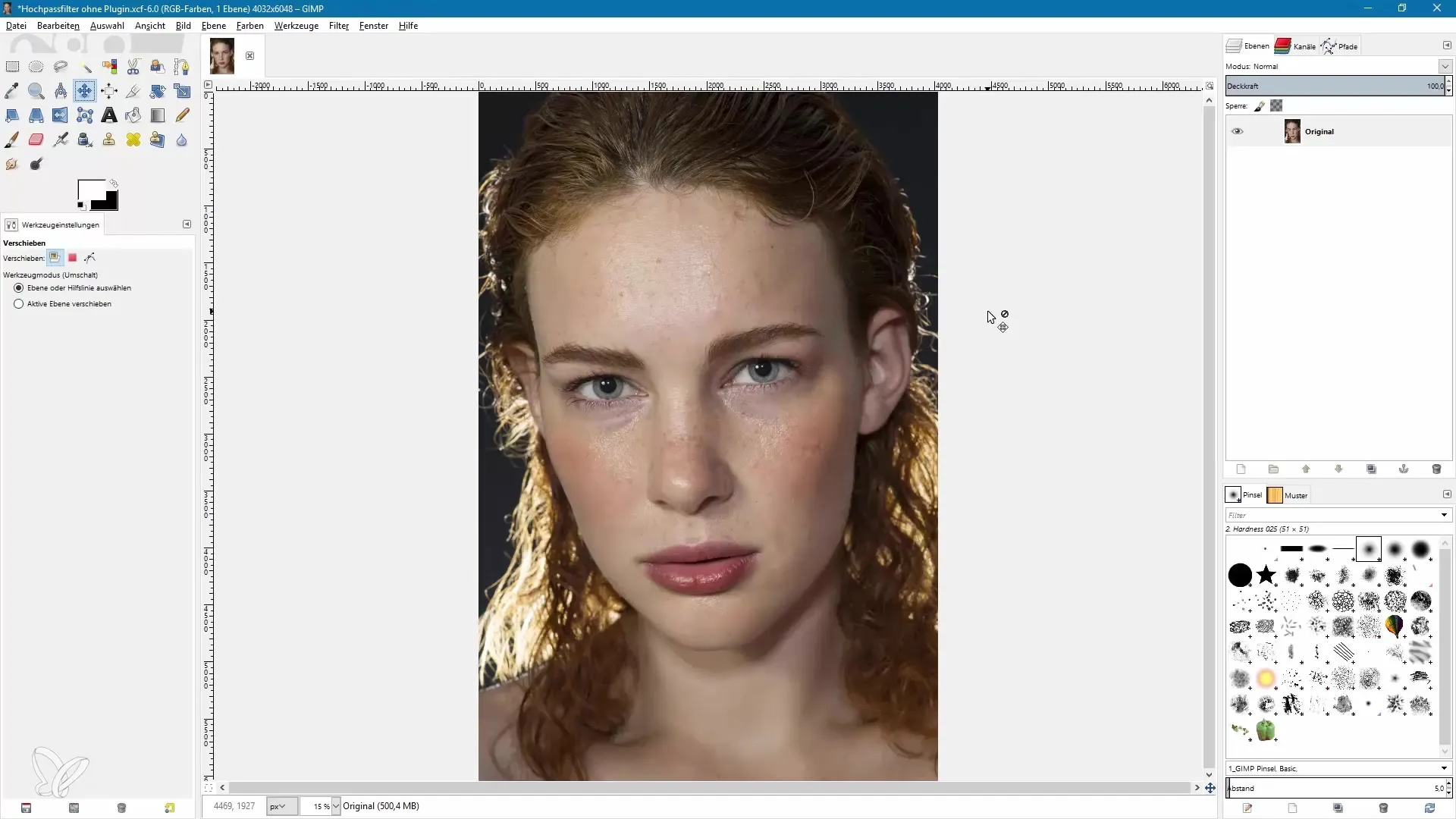Select the Clone stamp tool
Viewport: 1456px width, 819px height.
tap(109, 140)
